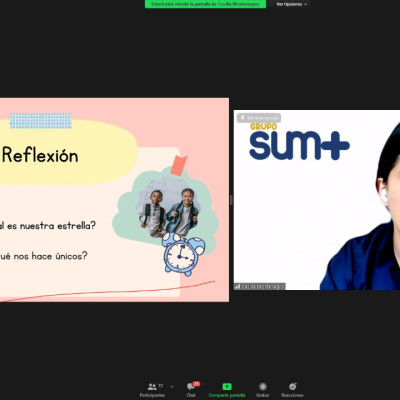Viewport: 400px width, 400px height.
Task: Click the chevron next to Ver Opciones
Action: (305, 4)
